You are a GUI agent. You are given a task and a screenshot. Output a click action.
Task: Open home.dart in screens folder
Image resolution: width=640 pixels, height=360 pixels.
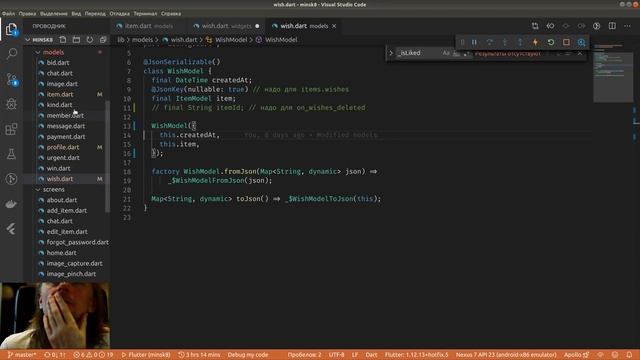coord(61,253)
